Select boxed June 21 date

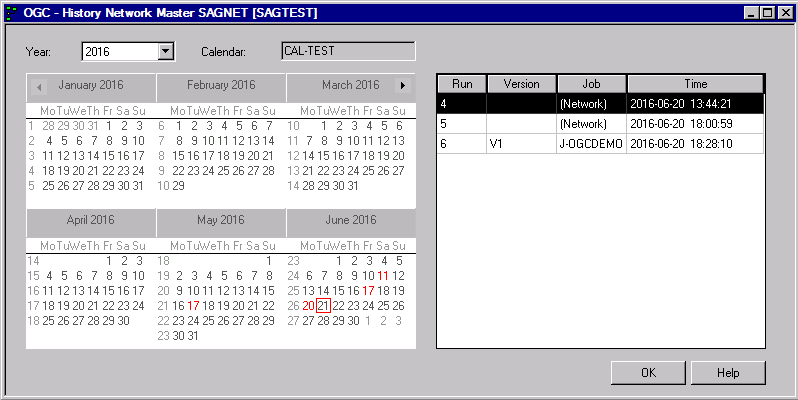[323, 306]
